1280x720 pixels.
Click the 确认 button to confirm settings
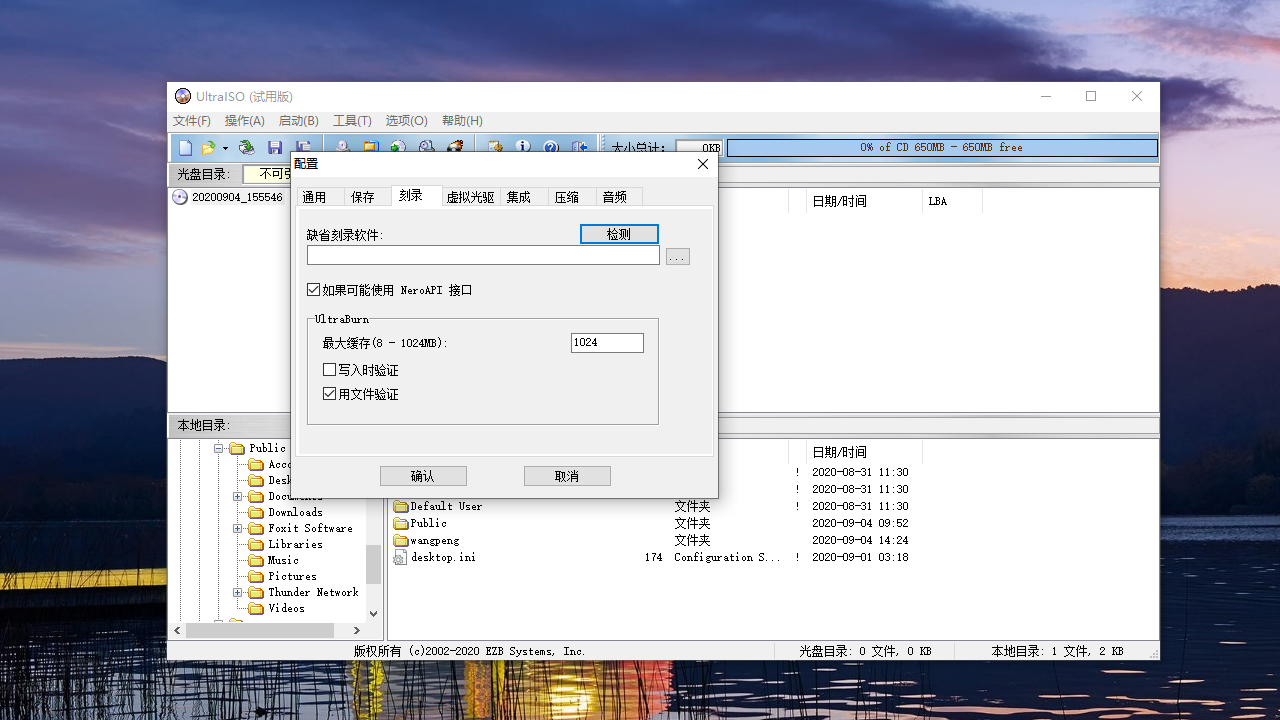click(422, 475)
